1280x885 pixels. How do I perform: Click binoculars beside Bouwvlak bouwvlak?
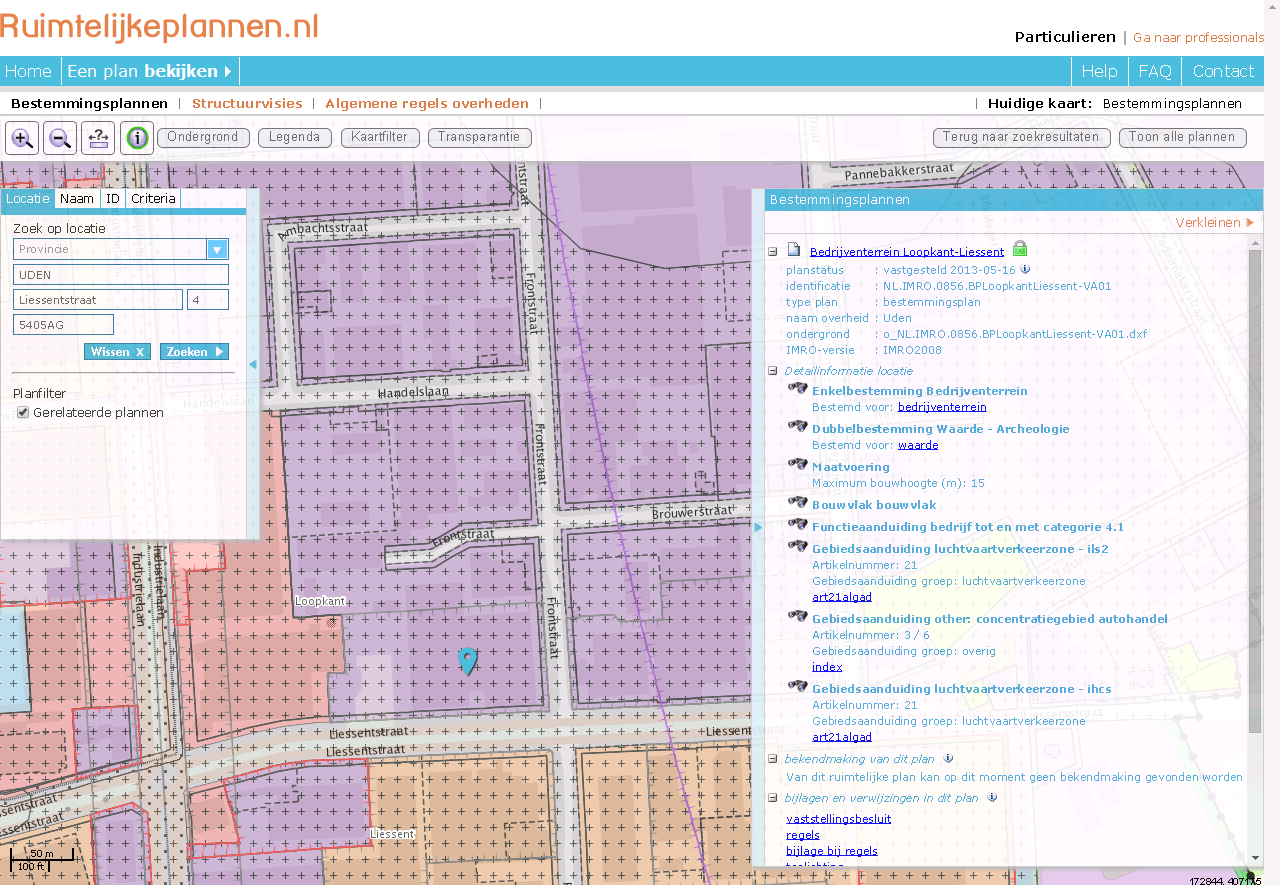pyautogui.click(x=797, y=503)
